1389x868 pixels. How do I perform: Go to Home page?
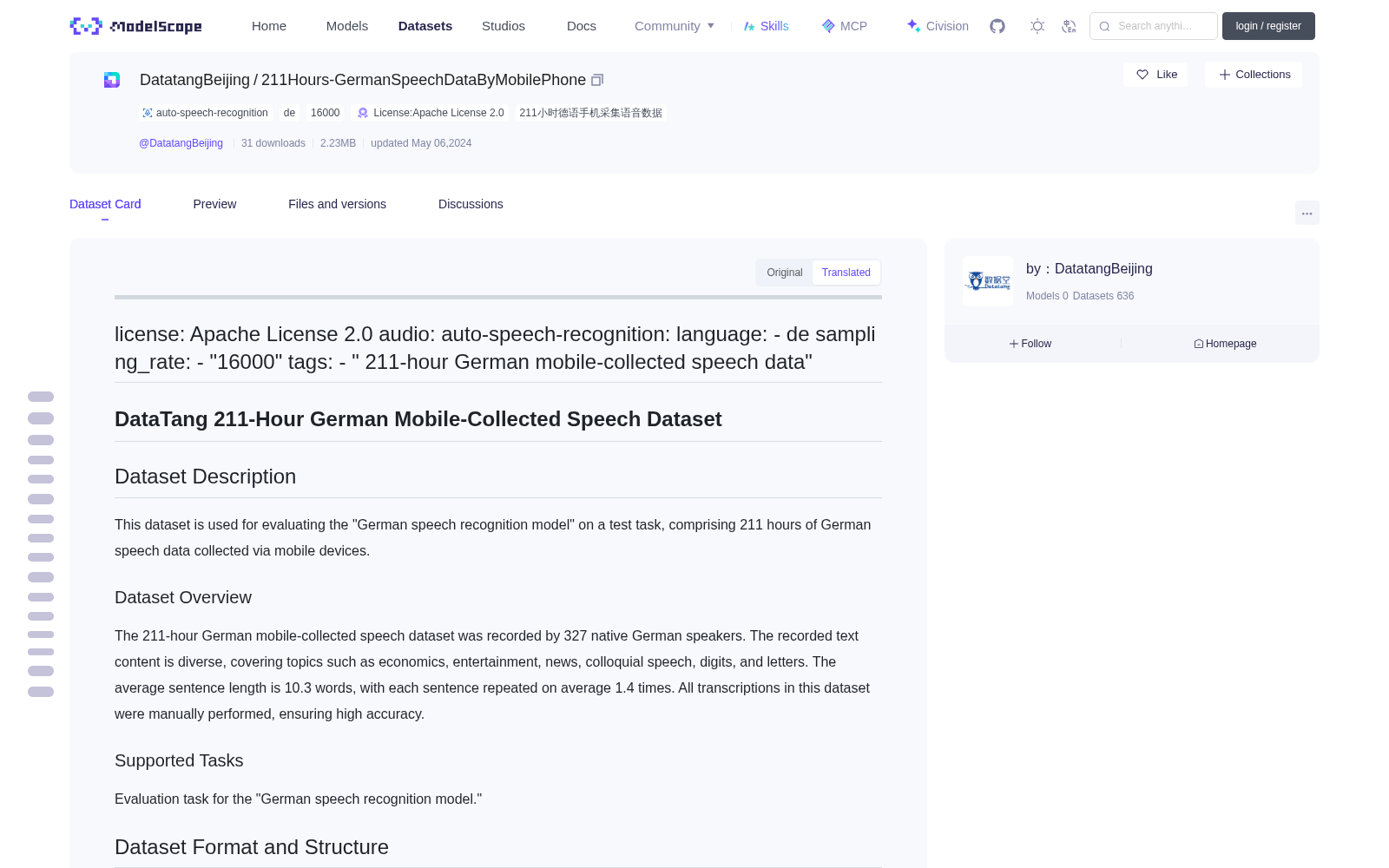tap(269, 26)
